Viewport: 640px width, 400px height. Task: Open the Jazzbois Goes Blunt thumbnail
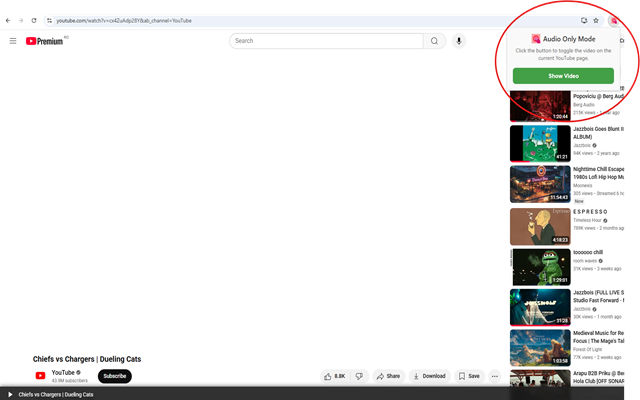pyautogui.click(x=540, y=144)
